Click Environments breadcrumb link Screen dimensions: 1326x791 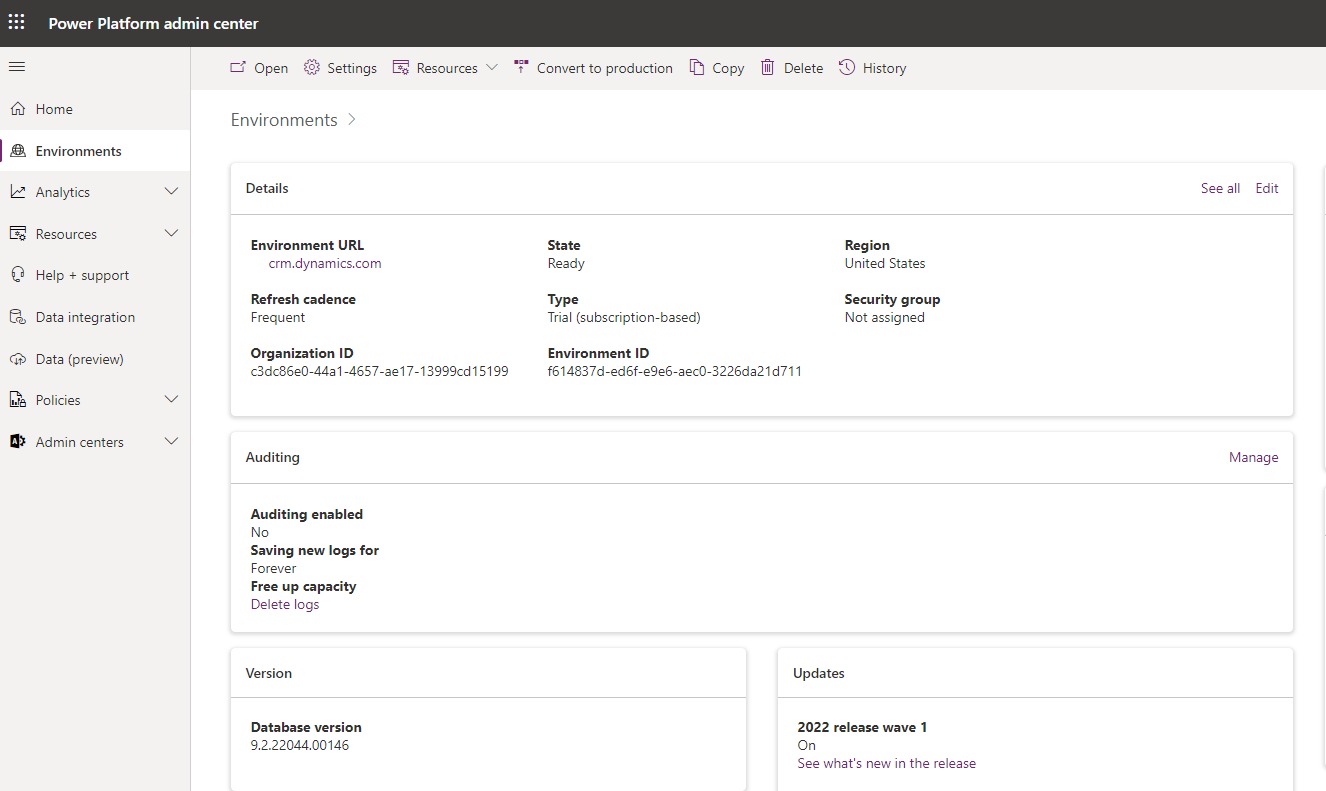point(284,120)
